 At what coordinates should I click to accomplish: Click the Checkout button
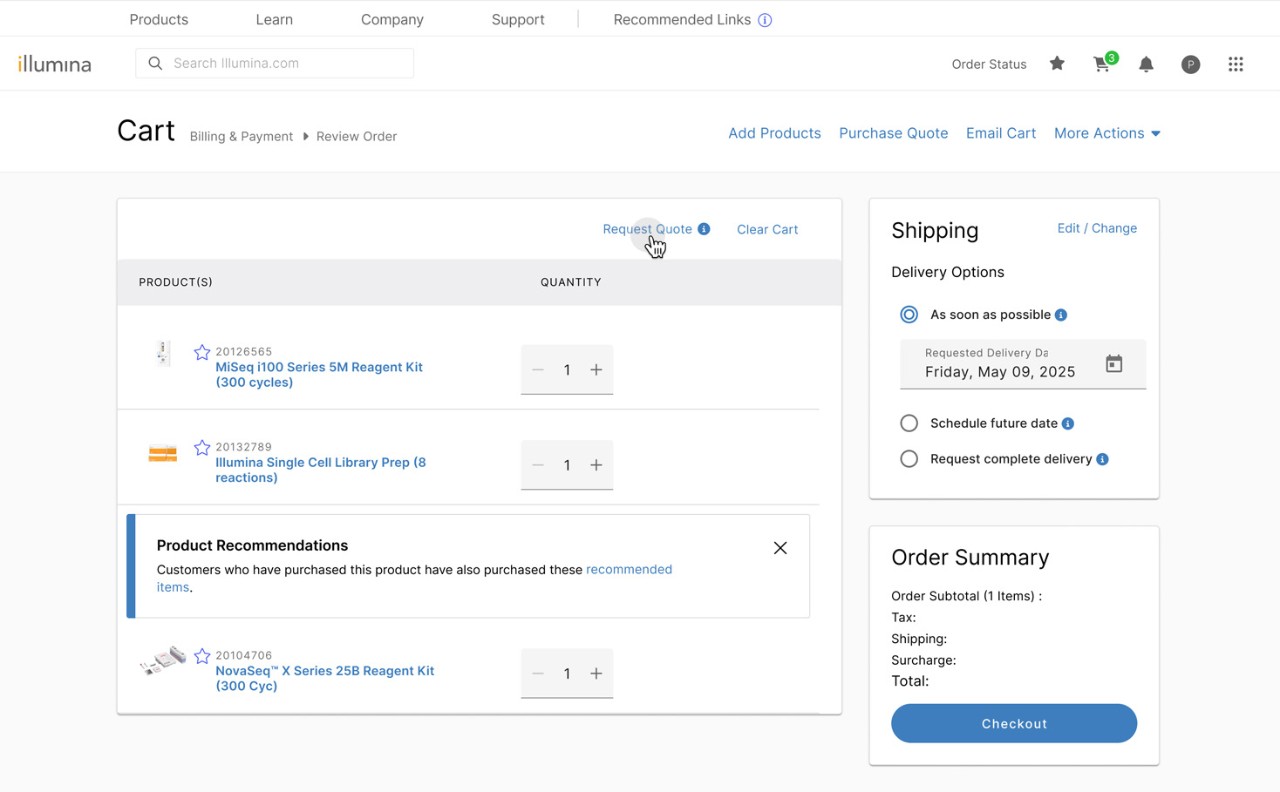[1014, 723]
